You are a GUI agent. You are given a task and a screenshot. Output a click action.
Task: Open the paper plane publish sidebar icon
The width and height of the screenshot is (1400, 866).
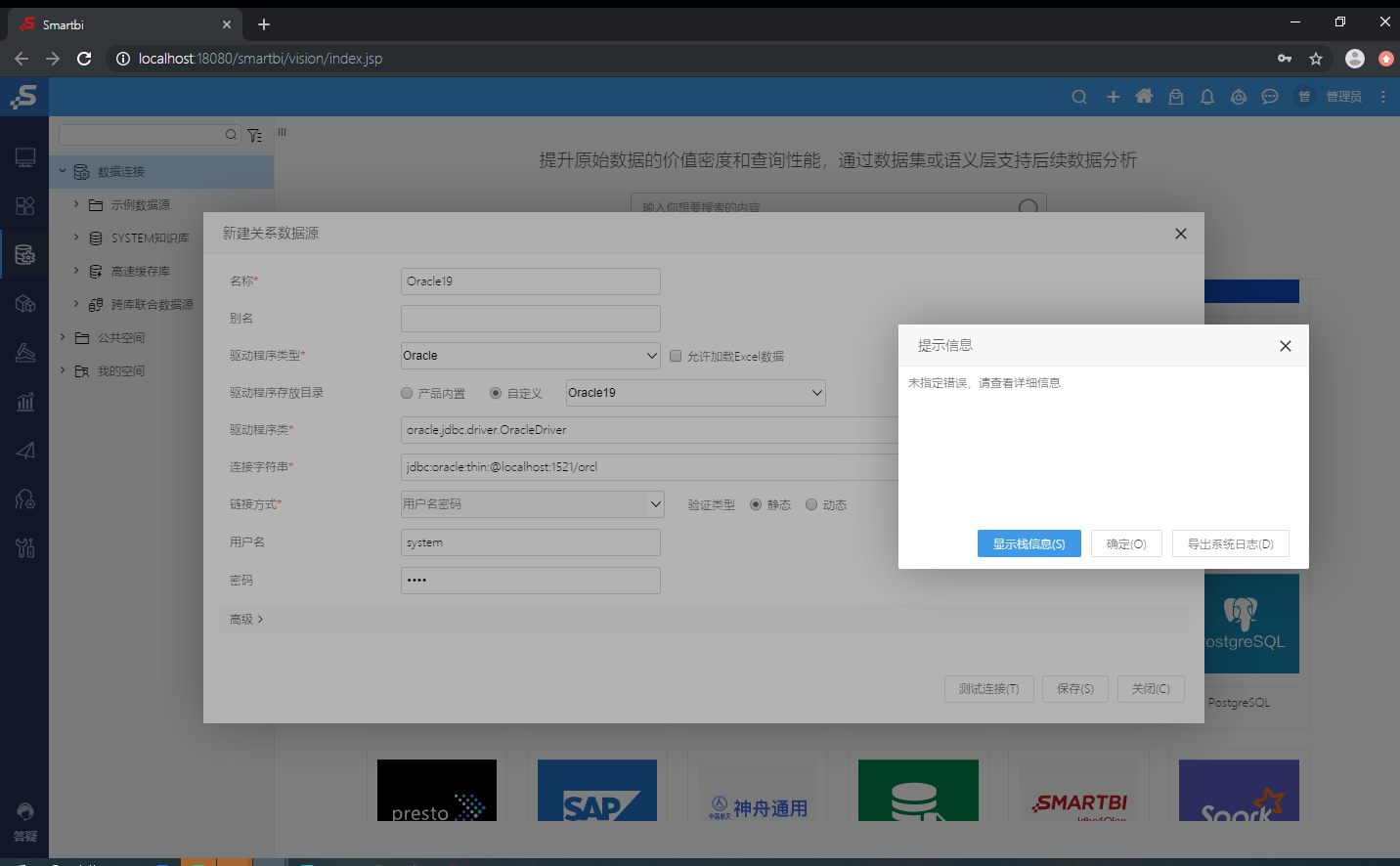tap(25, 450)
